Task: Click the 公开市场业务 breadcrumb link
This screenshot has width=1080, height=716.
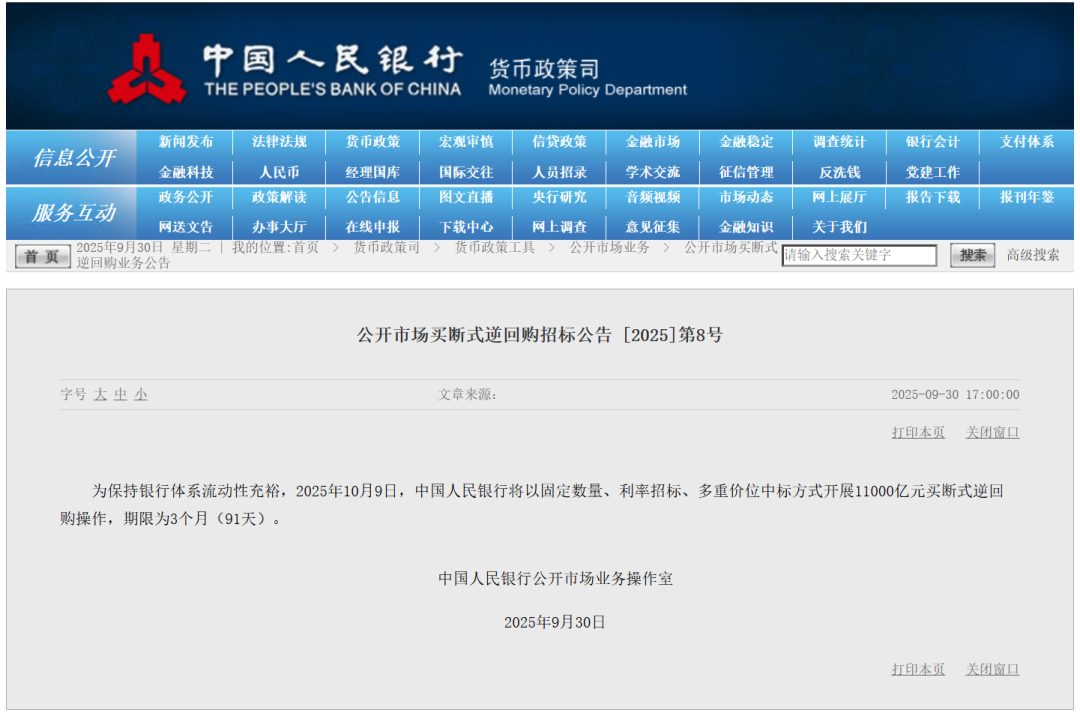Action: click(x=610, y=247)
